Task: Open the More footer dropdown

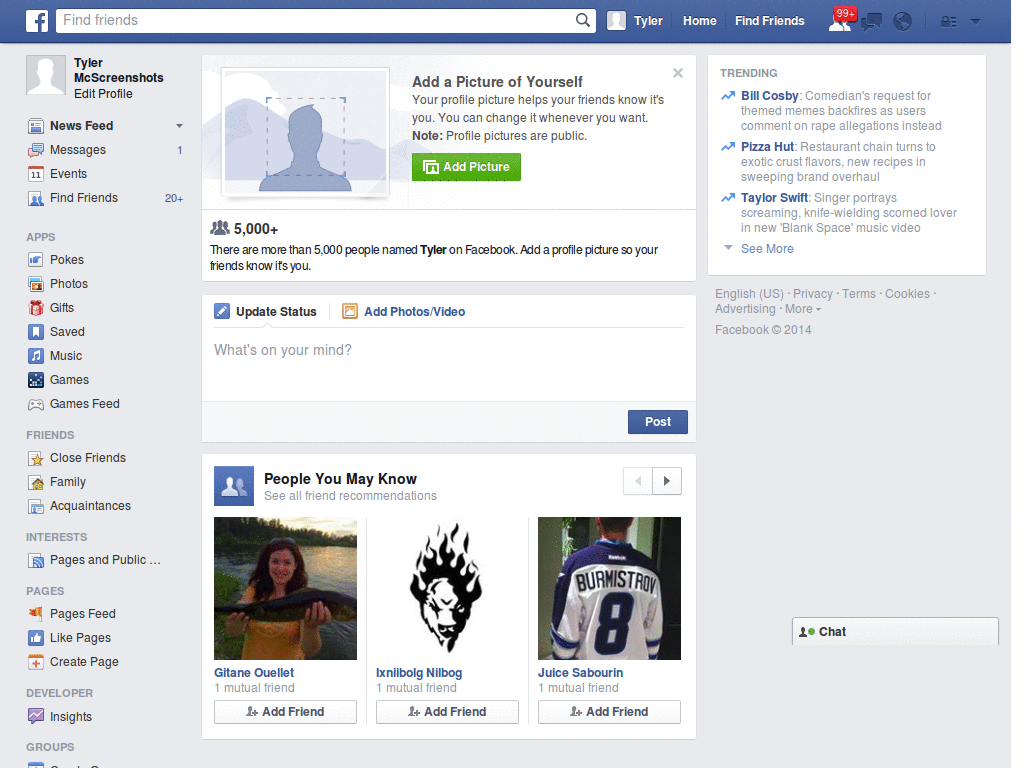Action: point(803,309)
